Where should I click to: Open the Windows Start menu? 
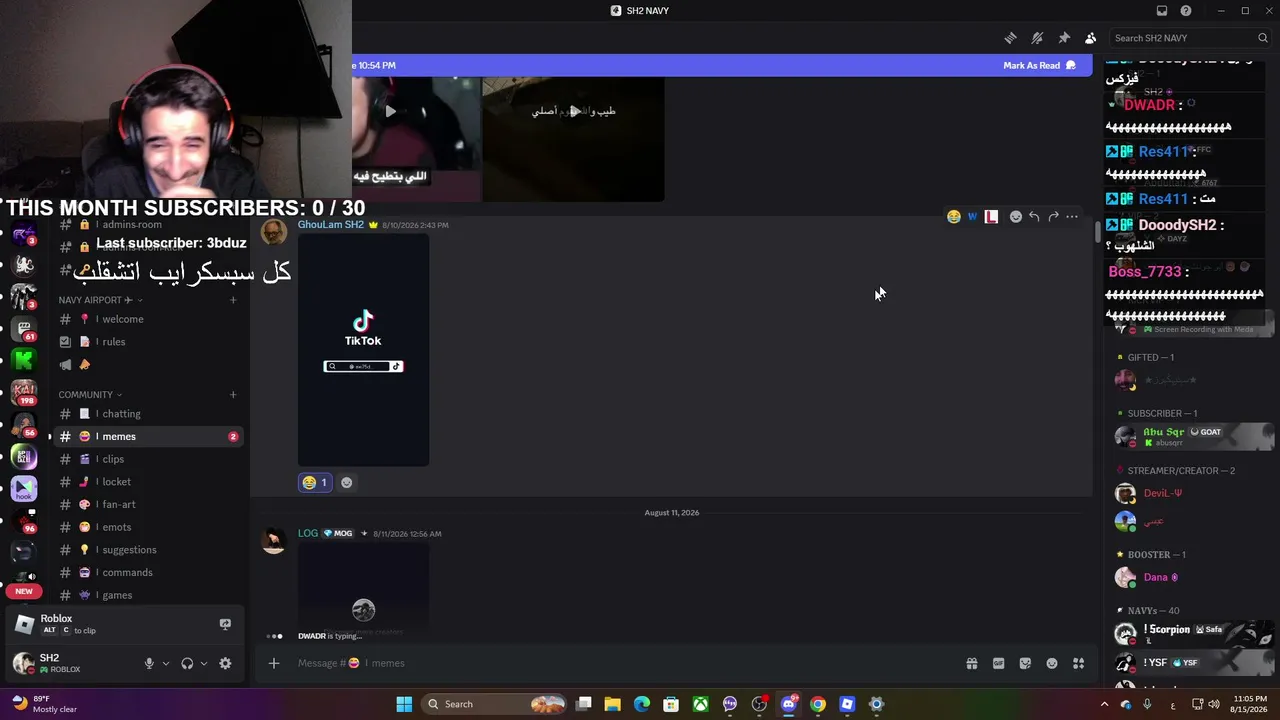click(404, 704)
